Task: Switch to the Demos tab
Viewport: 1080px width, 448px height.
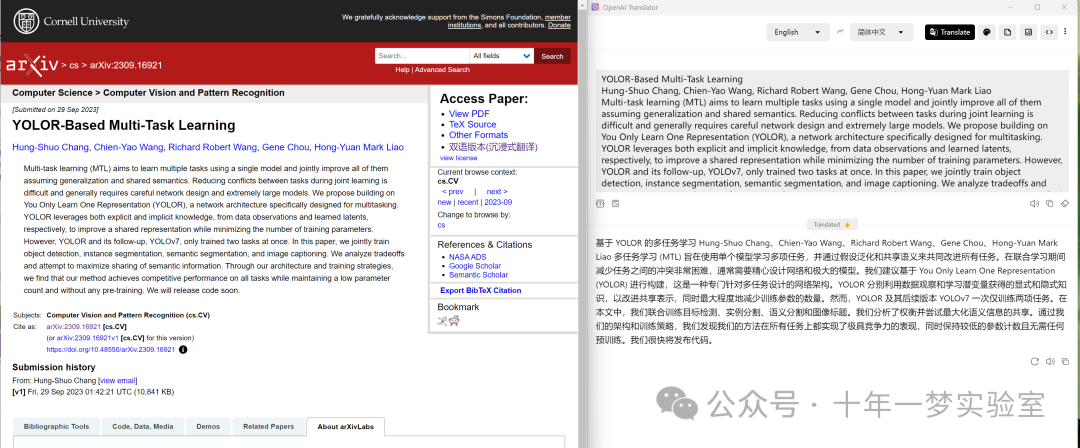Action: point(208,427)
